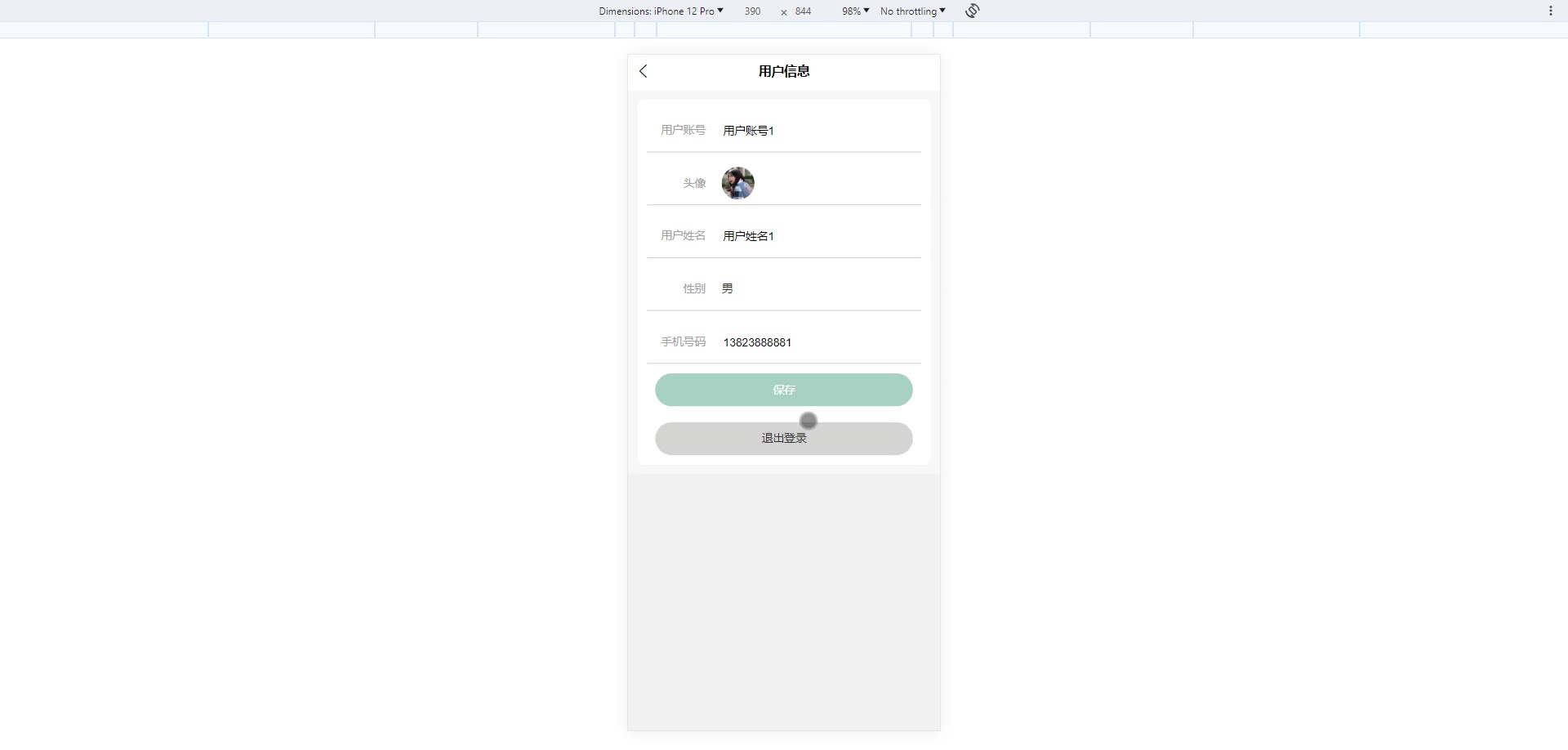This screenshot has height=750, width=1568.
Task: Click the 用户信息 page title
Action: point(784,71)
